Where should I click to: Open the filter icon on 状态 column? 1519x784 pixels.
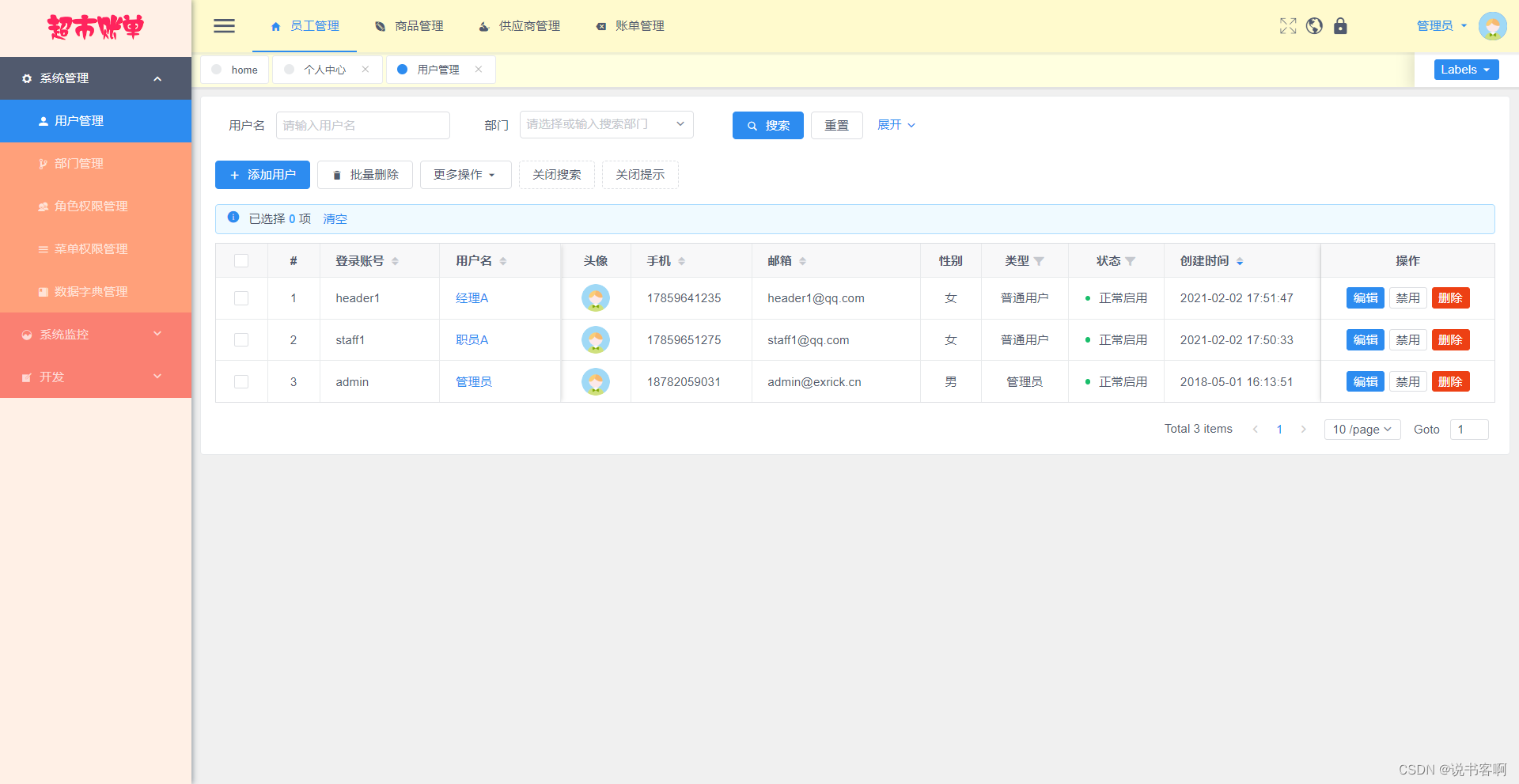point(1131,261)
